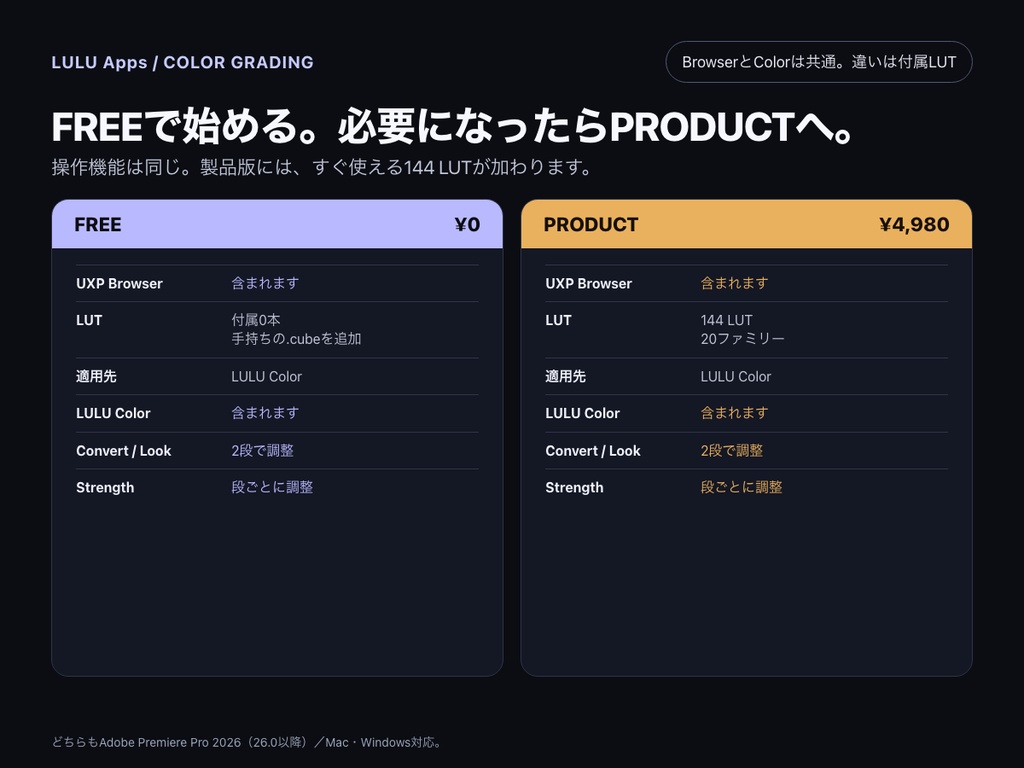Click 2段で調整 in the FREE card
Screen dimensions: 1024x768
tap(263, 451)
